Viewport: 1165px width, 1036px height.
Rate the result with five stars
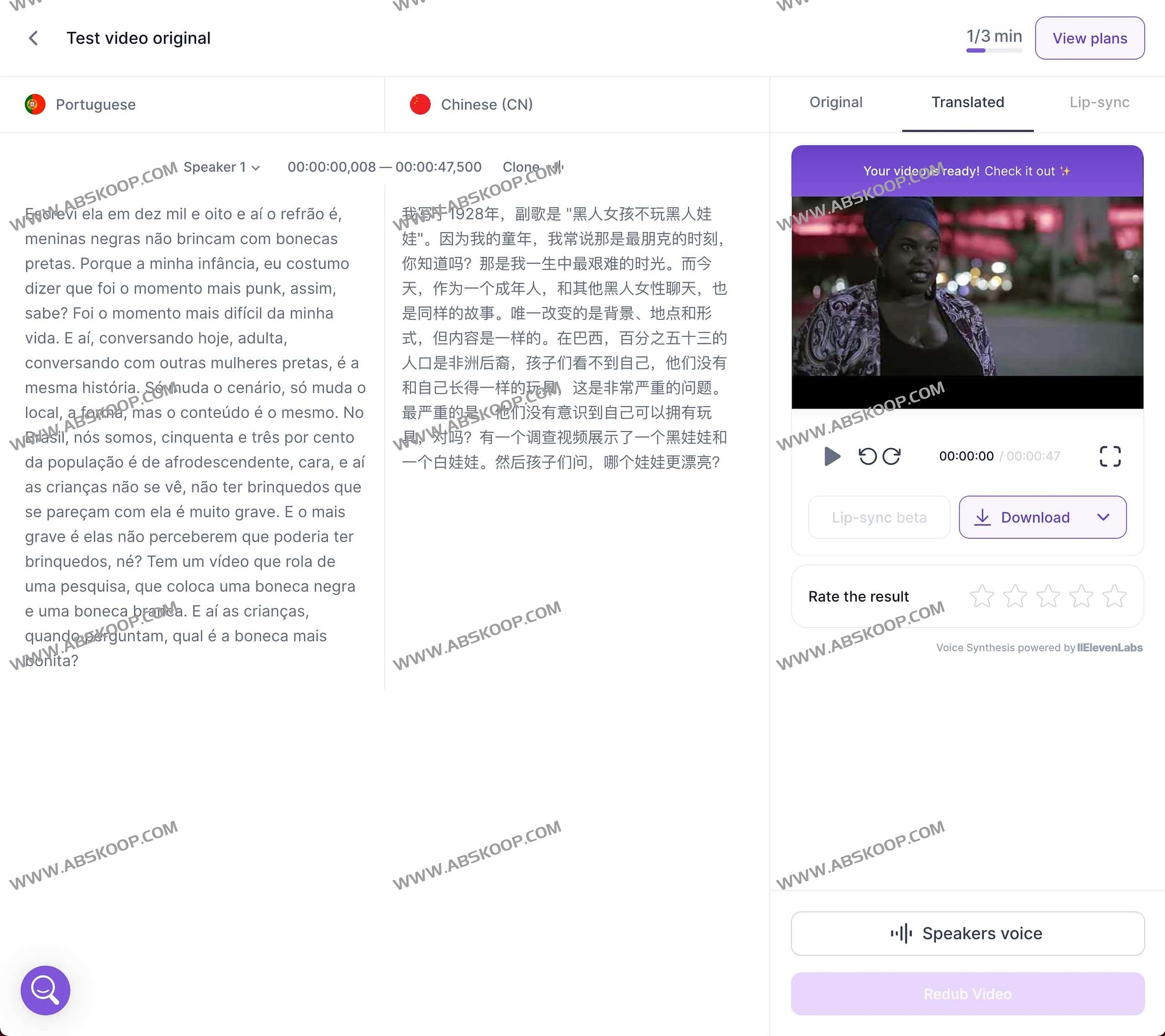(x=1114, y=596)
